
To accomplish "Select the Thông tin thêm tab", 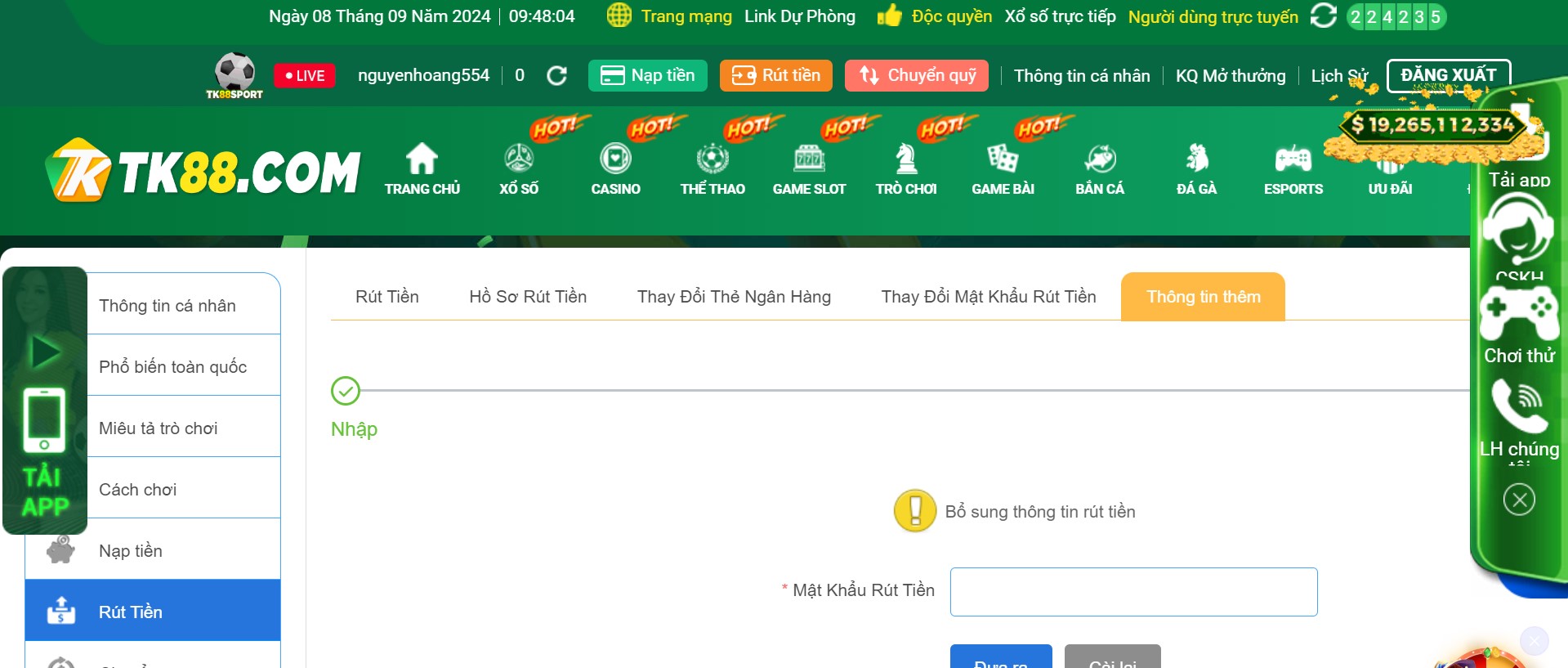I will 1203,297.
